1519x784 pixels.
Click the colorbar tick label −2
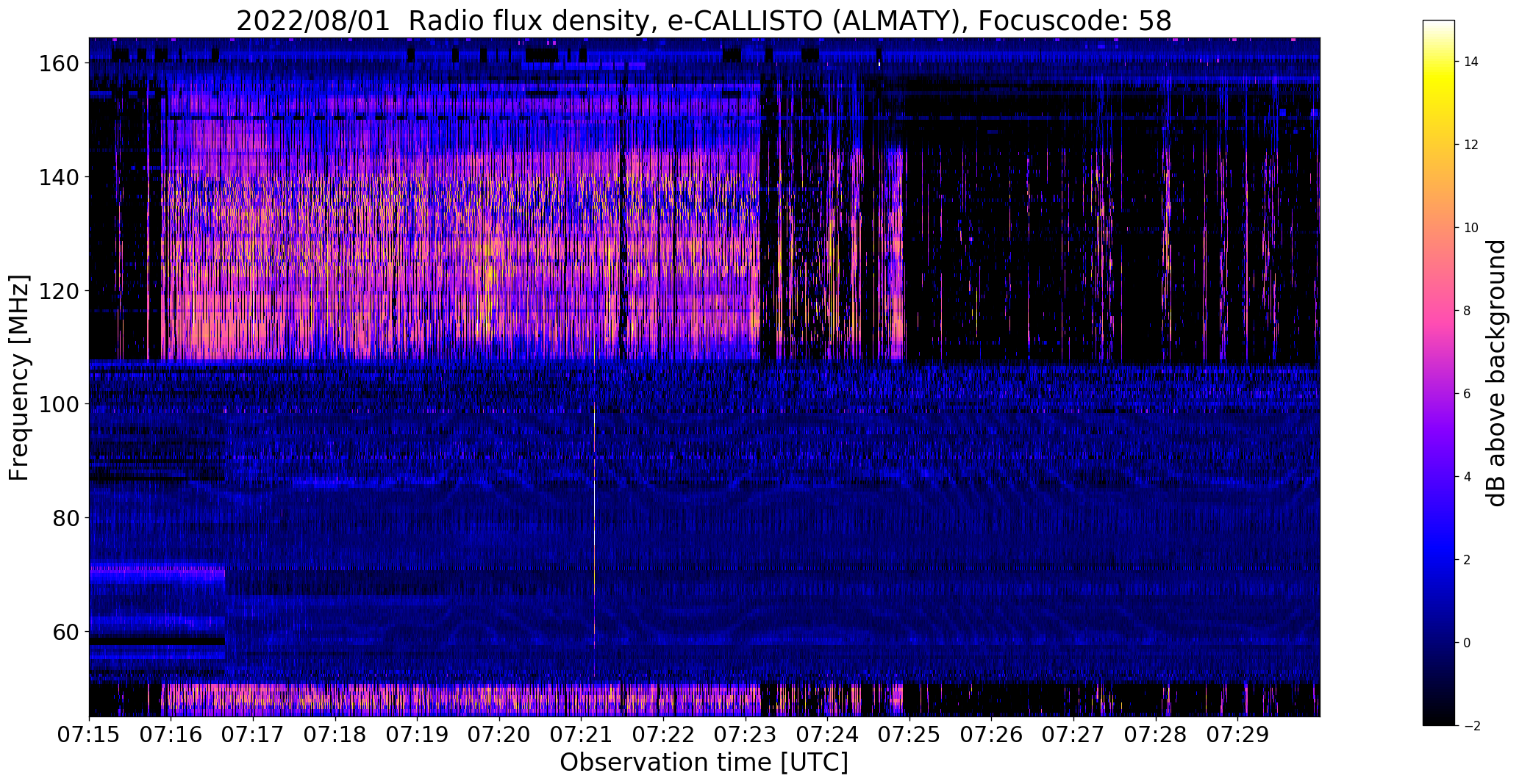coord(1472,726)
